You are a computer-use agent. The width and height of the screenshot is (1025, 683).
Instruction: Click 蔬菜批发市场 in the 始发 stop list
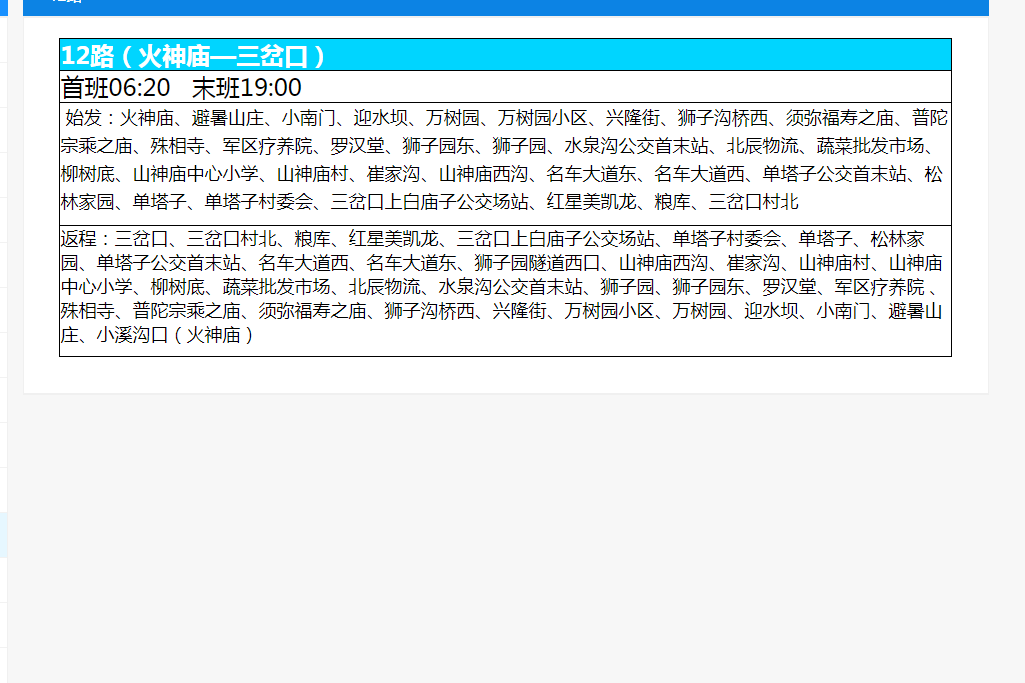pos(871,146)
